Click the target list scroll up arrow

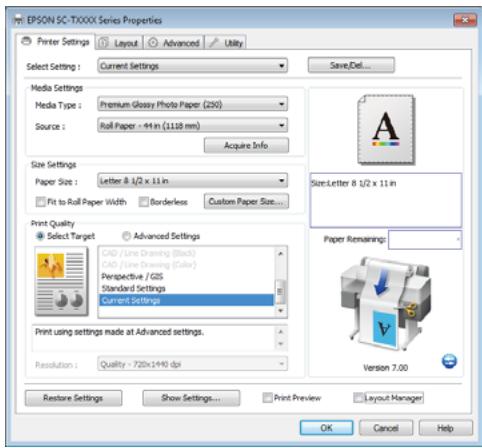click(x=280, y=253)
